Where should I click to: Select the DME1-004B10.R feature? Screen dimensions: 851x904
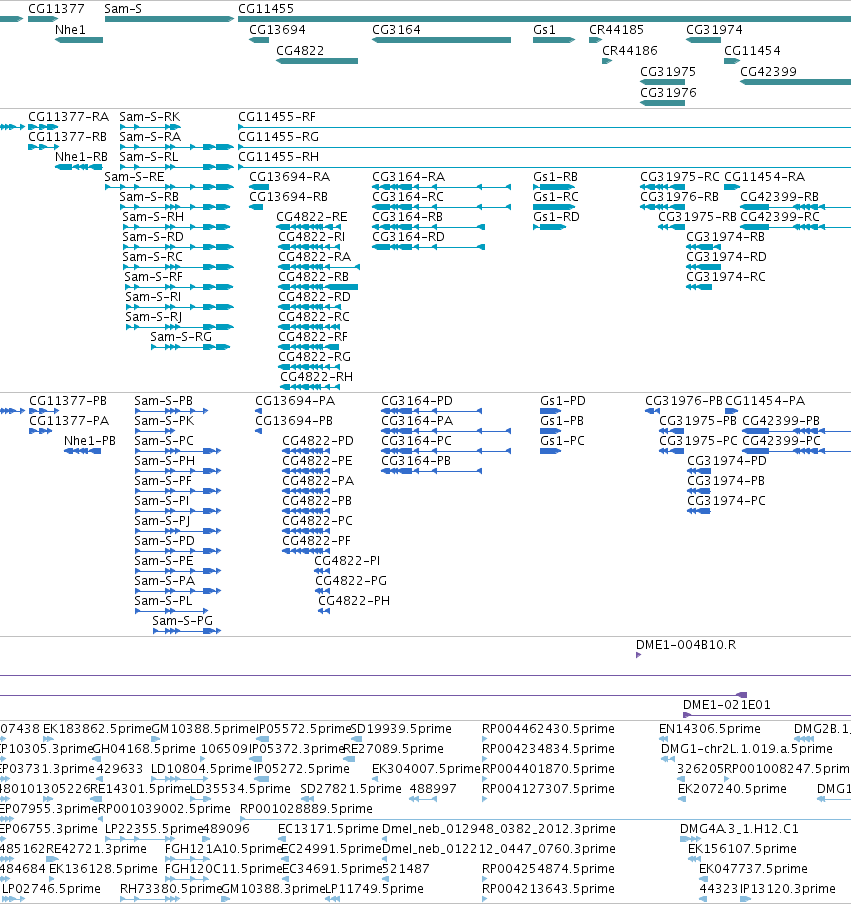638,655
